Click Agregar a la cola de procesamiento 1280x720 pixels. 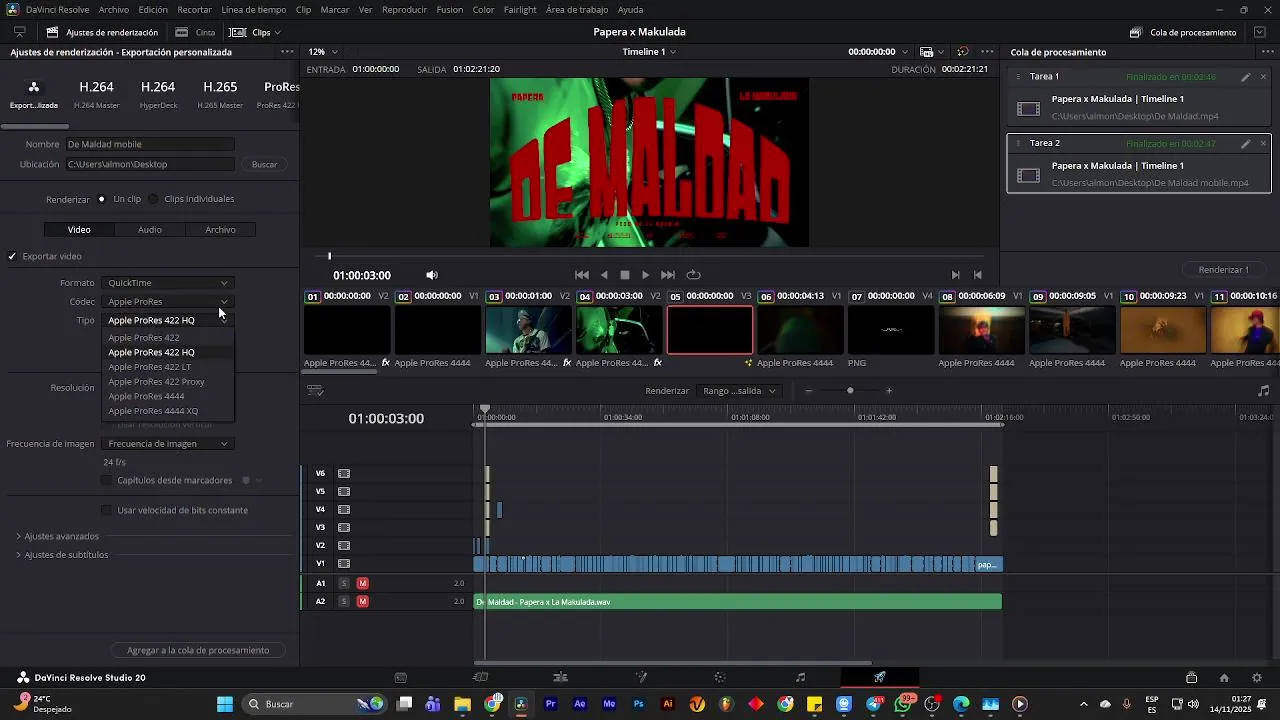198,650
